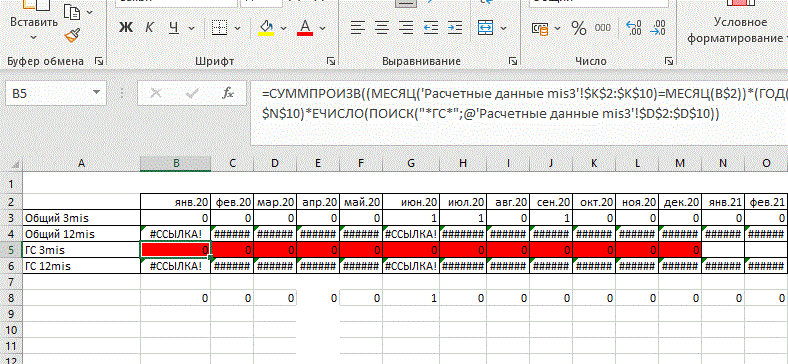The width and height of the screenshot is (788, 364).
Task: Apply accounting number format icon
Action: (x=541, y=29)
